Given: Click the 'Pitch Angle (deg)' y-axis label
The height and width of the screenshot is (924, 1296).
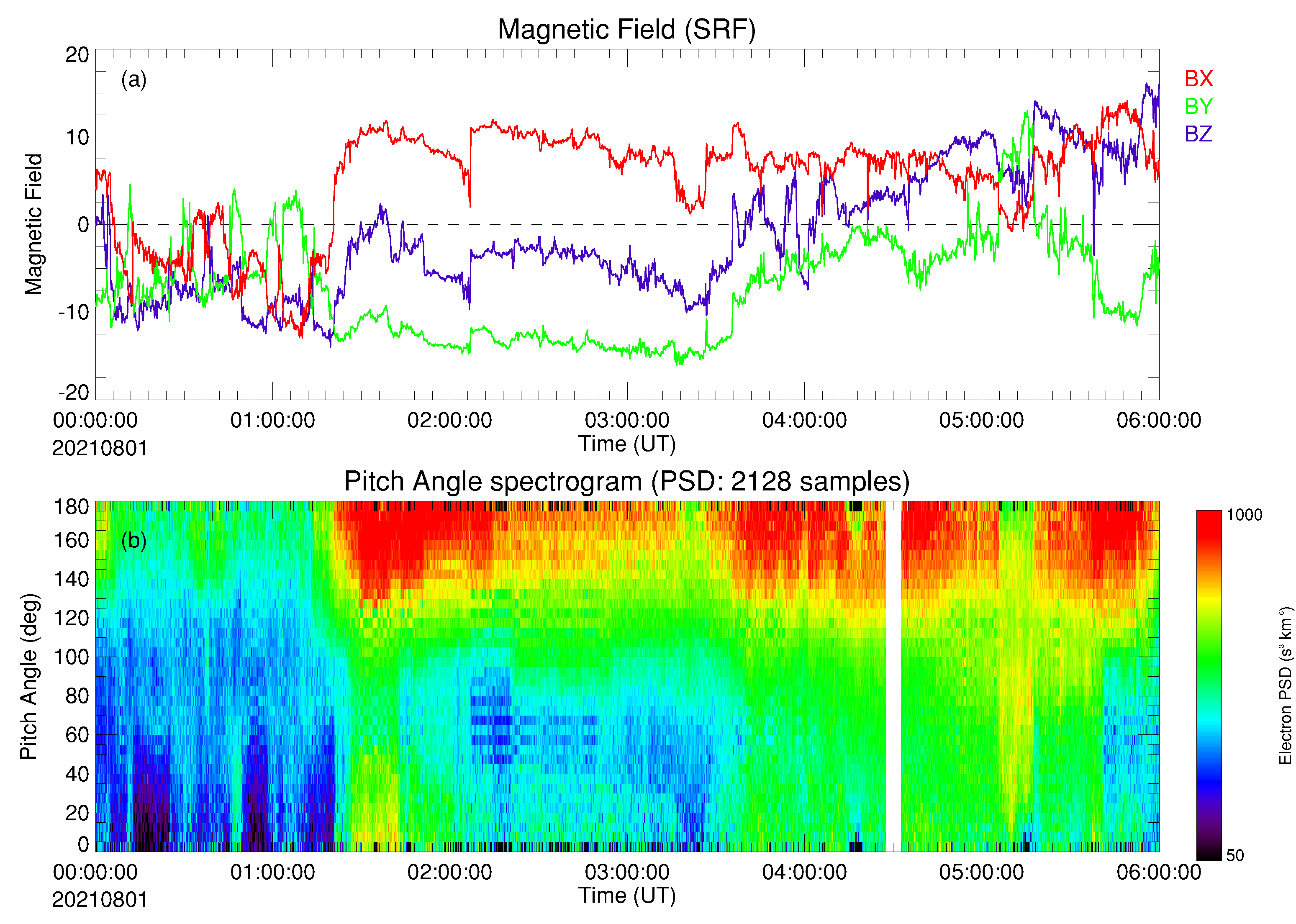Looking at the screenshot, I should (x=28, y=677).
